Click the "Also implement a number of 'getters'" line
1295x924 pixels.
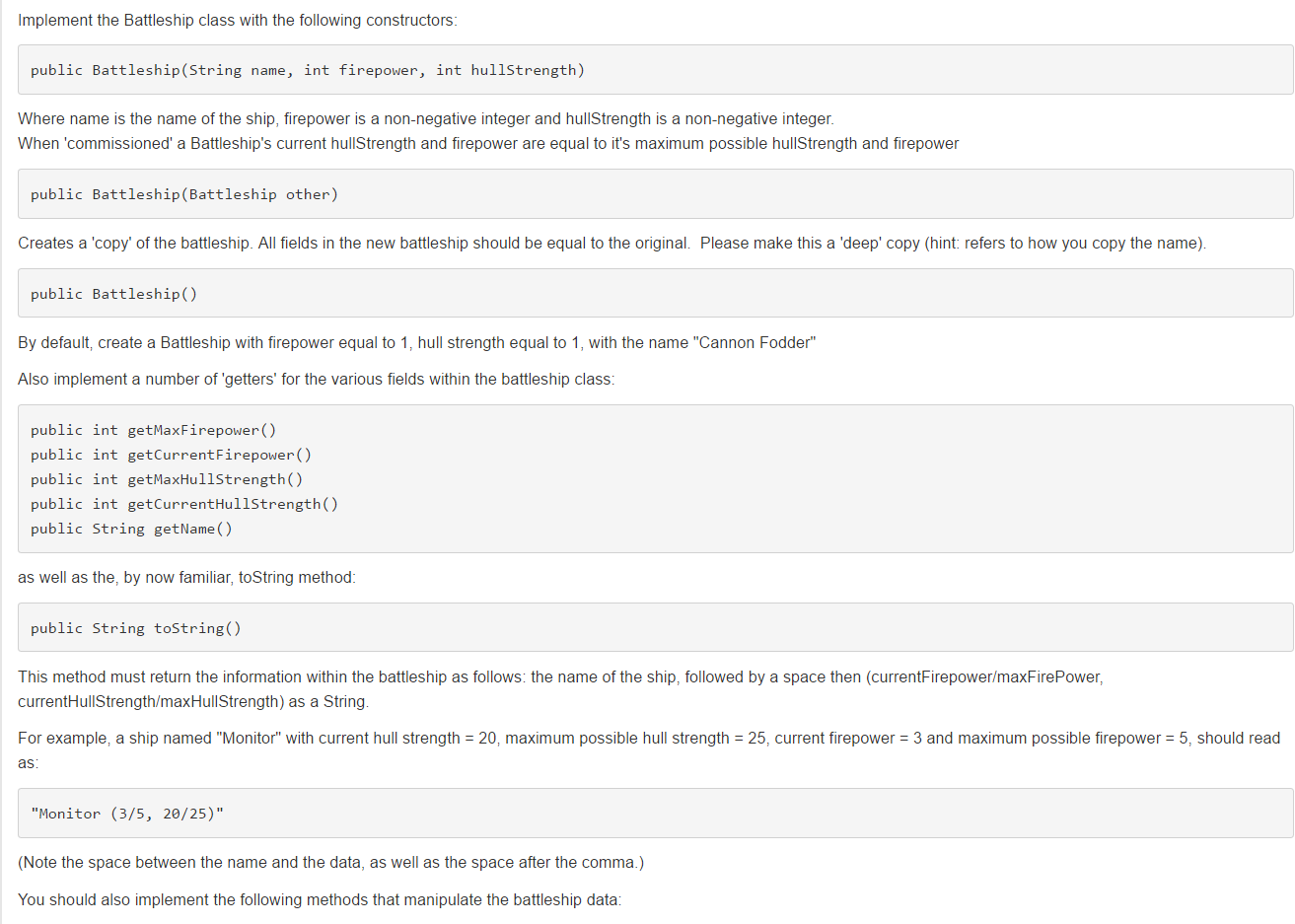pos(316,380)
